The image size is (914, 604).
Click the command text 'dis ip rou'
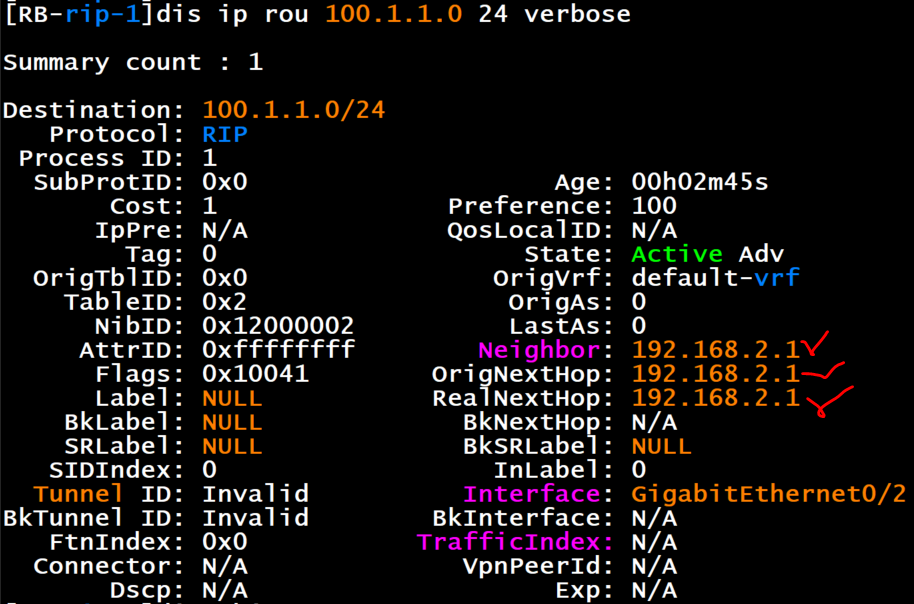[233, 14]
